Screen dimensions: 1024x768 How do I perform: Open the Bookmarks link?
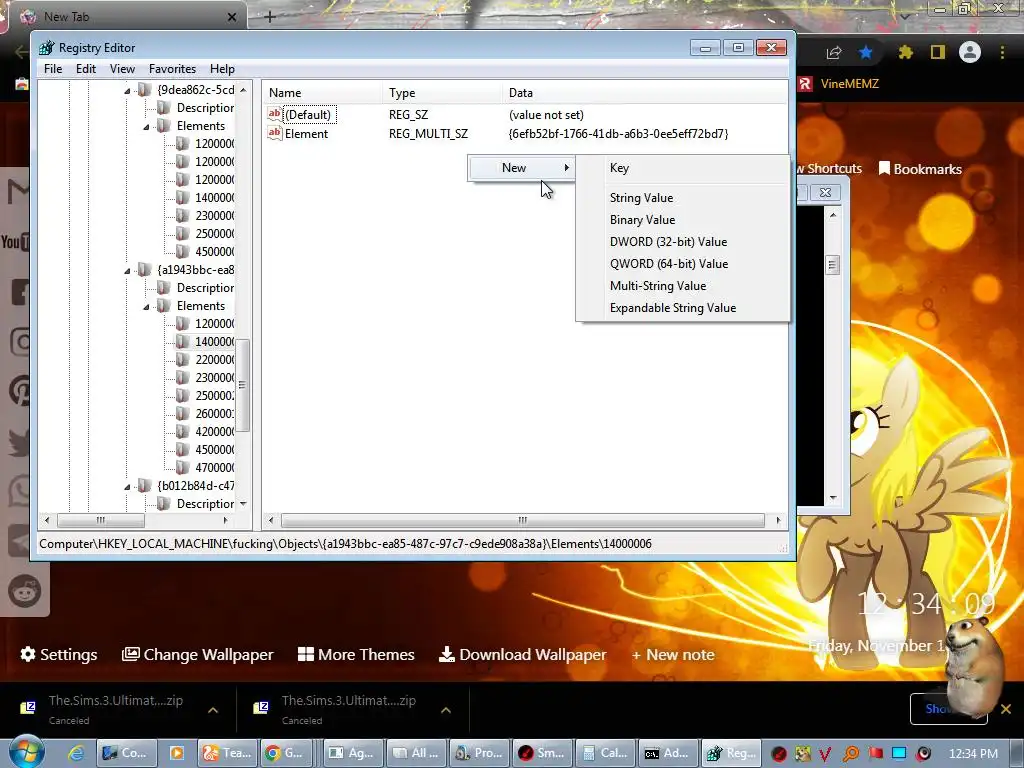click(920, 169)
